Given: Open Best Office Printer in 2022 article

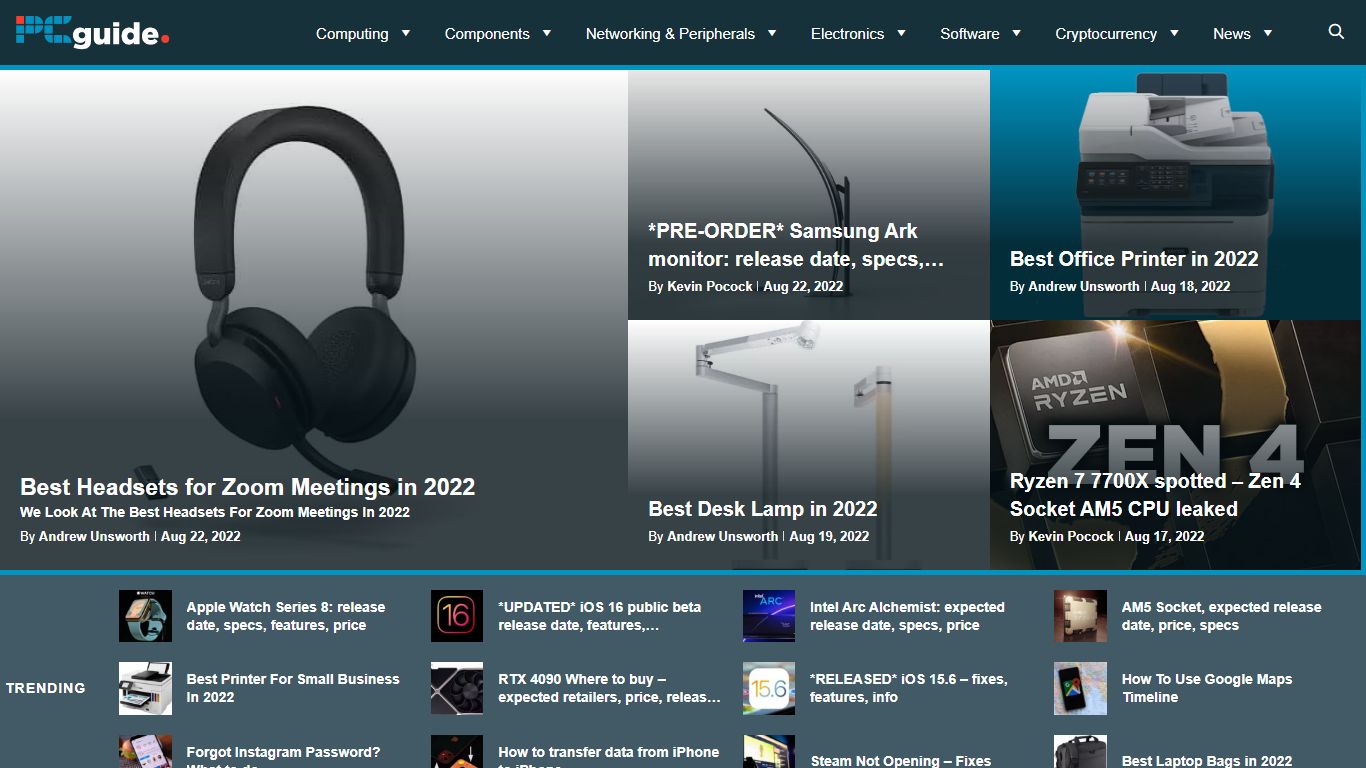Looking at the screenshot, I should [x=1134, y=259].
